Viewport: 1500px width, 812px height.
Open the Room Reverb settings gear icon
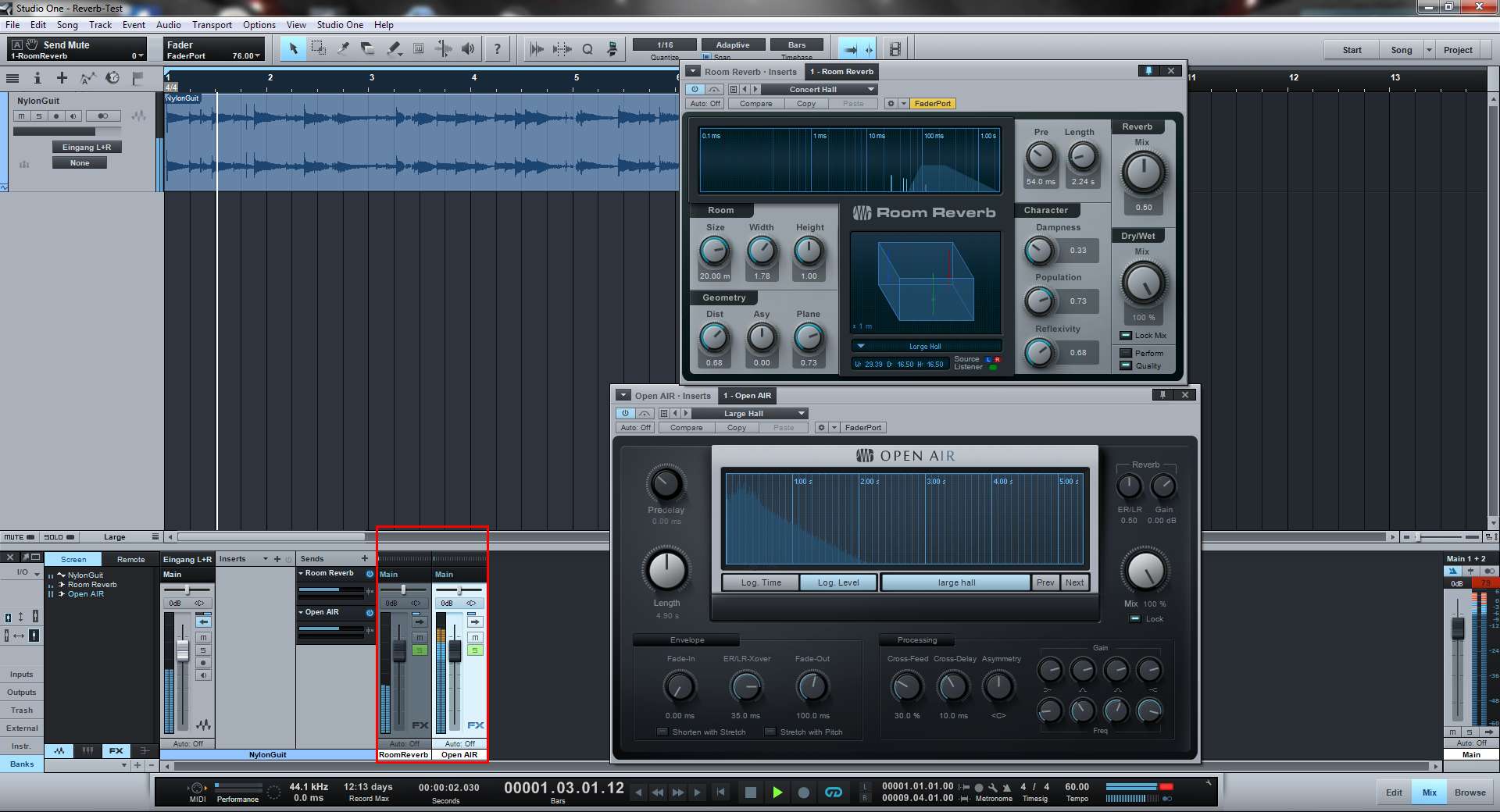click(890, 103)
